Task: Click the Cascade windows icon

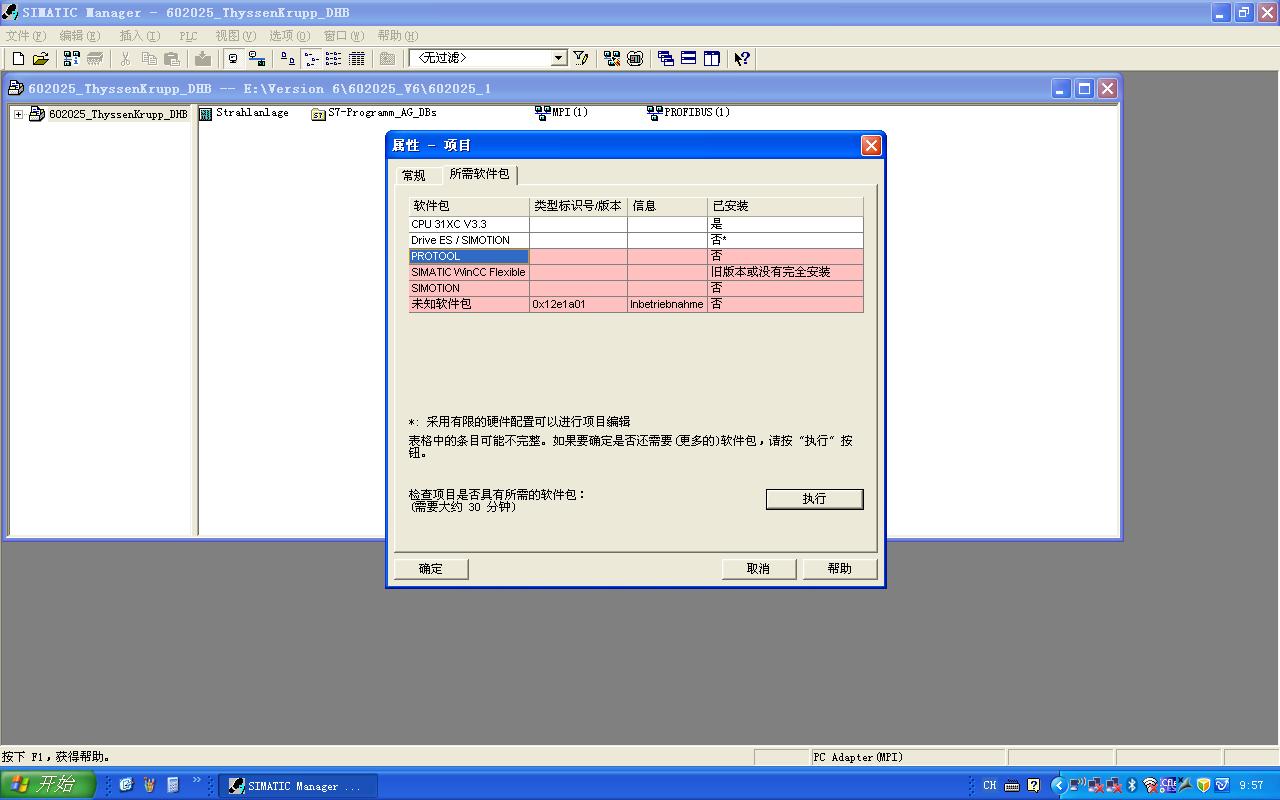Action: (666, 59)
